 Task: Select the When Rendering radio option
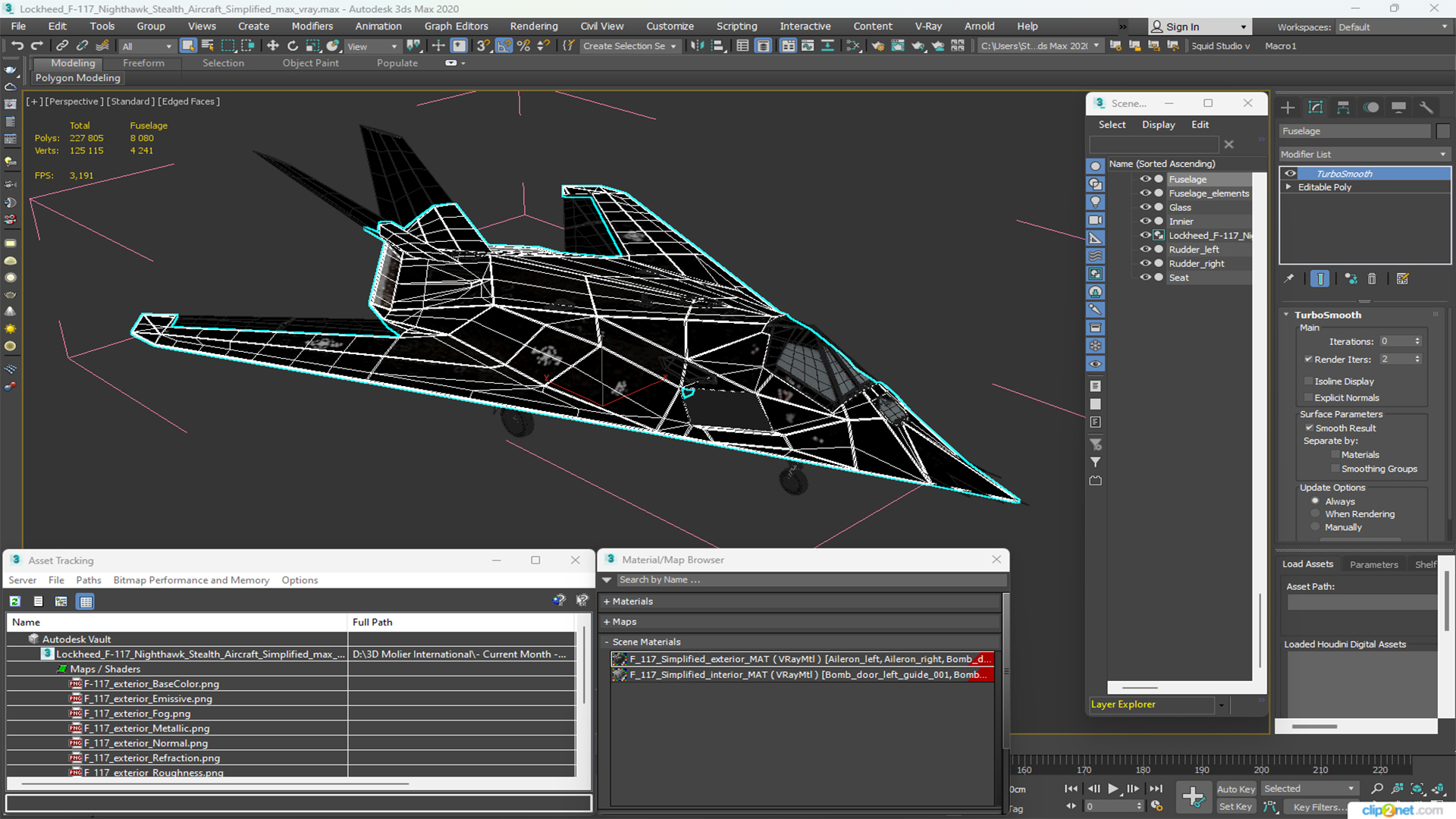pyautogui.click(x=1316, y=514)
